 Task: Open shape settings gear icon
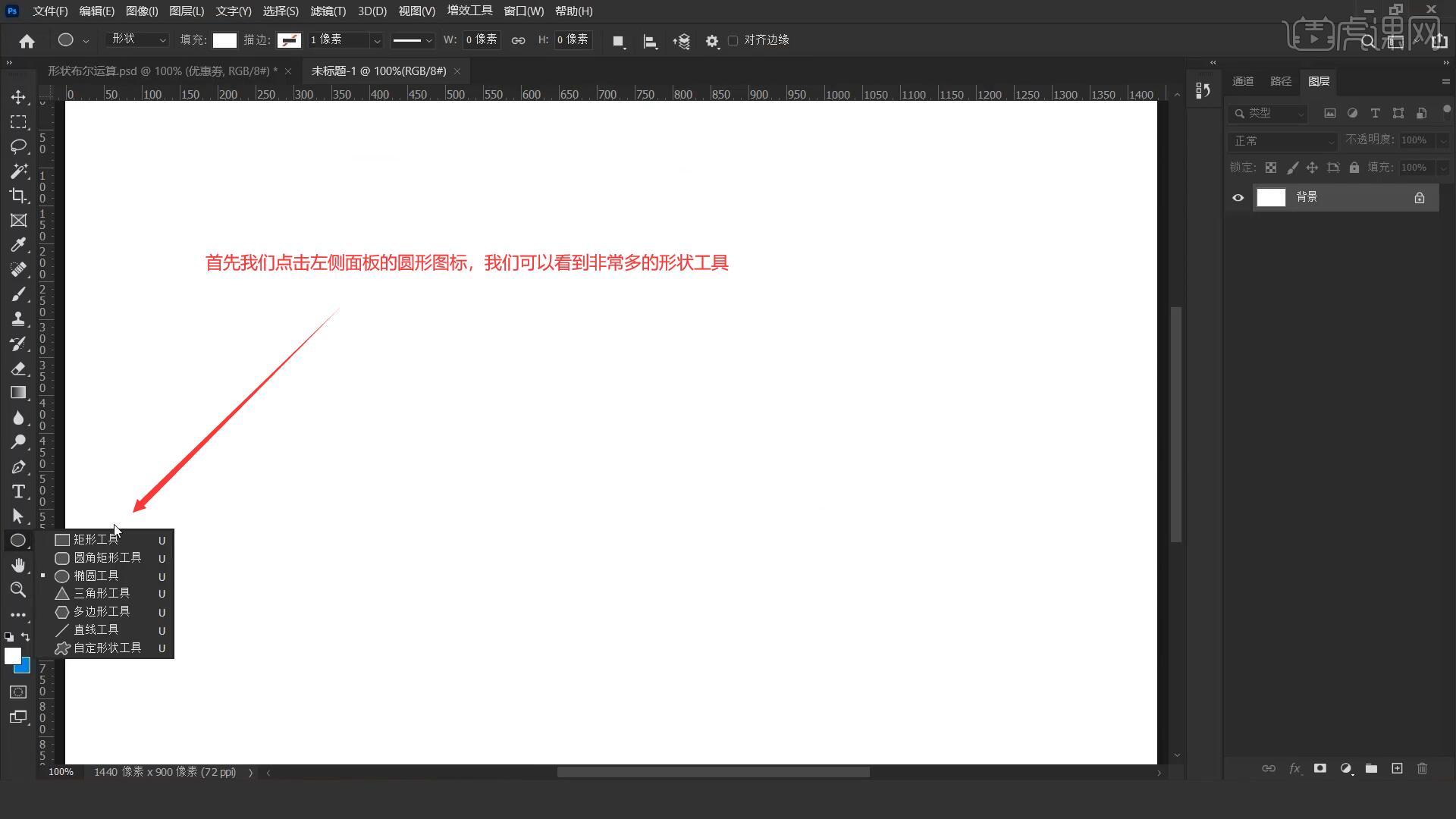712,42
